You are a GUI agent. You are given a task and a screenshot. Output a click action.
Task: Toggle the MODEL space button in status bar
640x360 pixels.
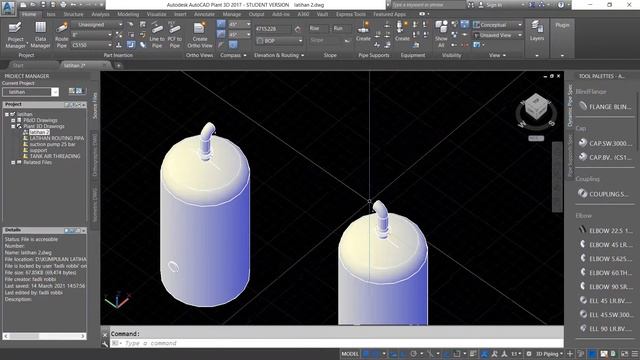(350, 353)
